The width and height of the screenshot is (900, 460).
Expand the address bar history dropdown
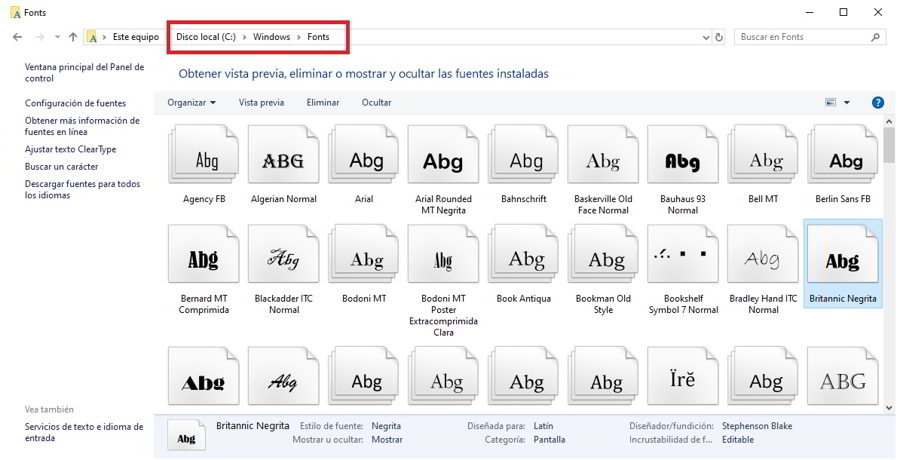tap(706, 37)
